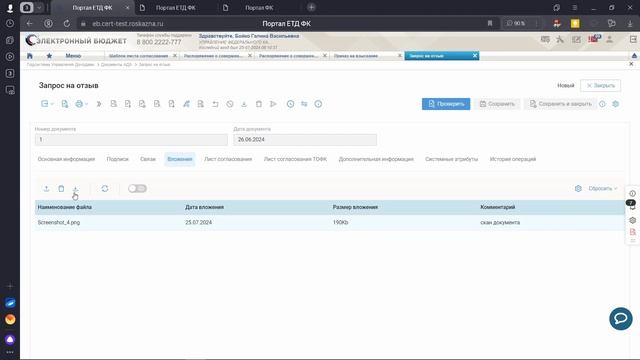Sort by Размер вложения column header

[x=355, y=207]
